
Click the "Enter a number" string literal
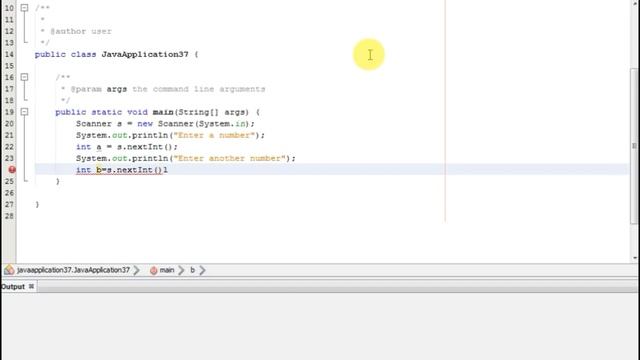[215, 135]
